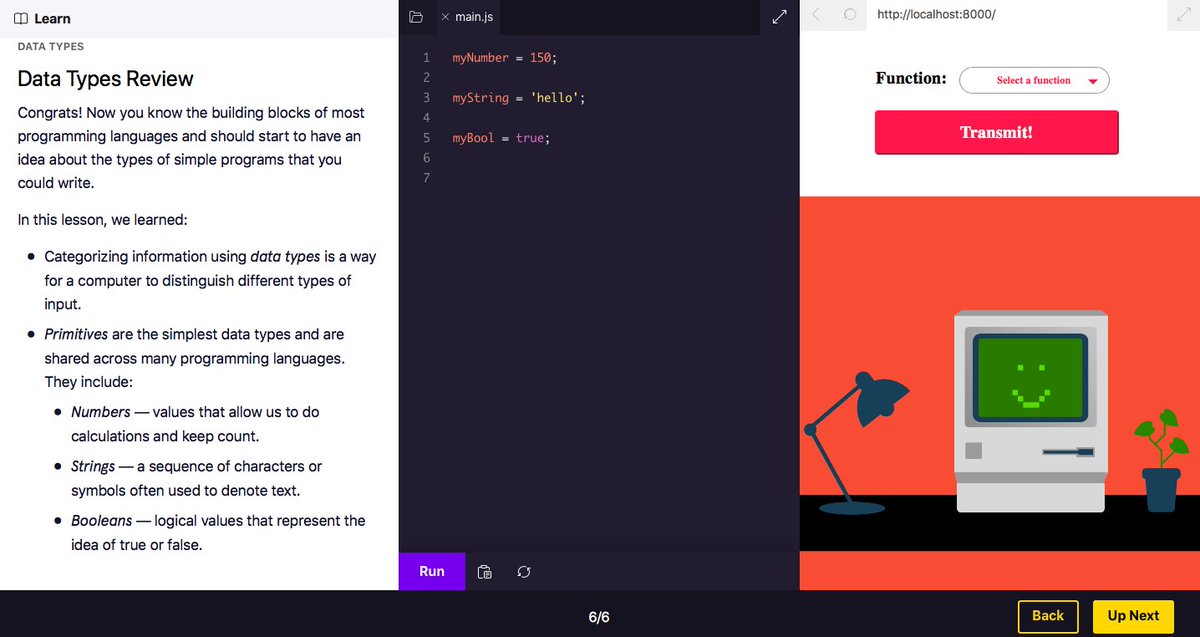Viewport: 1200px width, 637px height.
Task: Expand the code editor to fullscreen
Action: tap(779, 16)
